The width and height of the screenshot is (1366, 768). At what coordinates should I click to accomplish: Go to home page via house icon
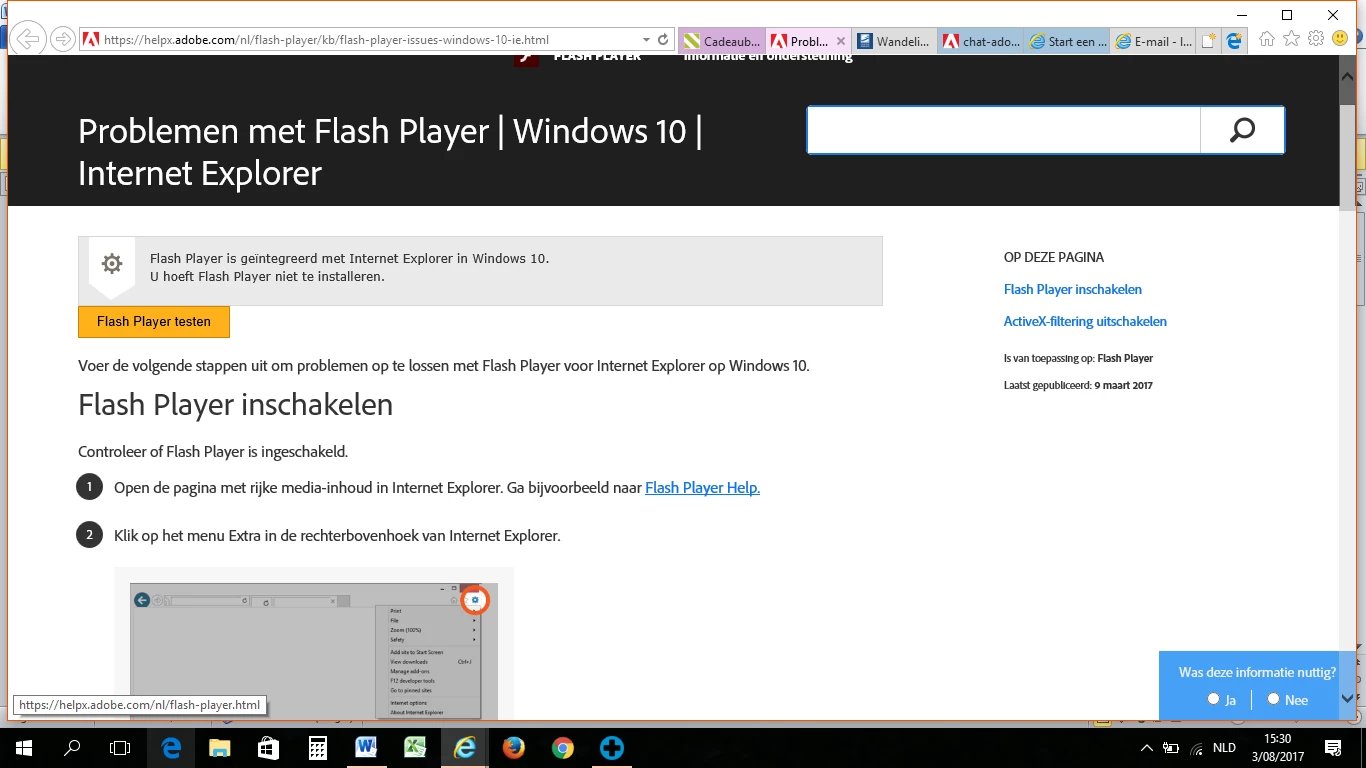tap(1267, 39)
